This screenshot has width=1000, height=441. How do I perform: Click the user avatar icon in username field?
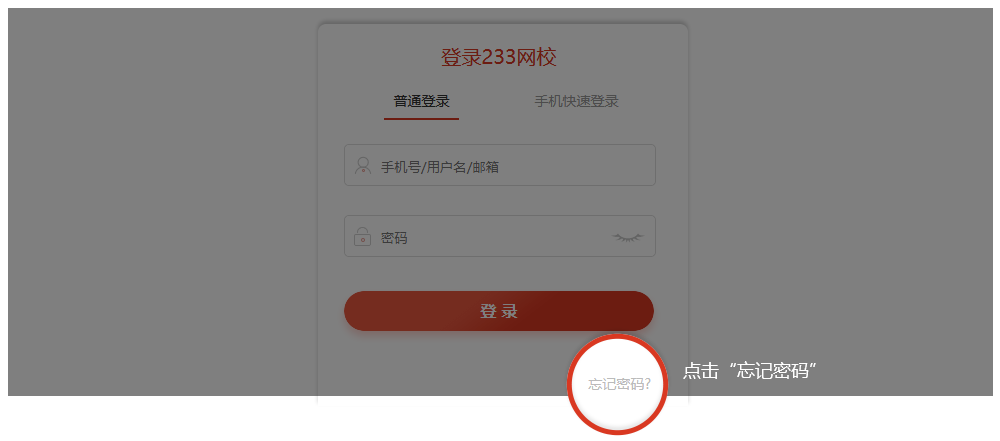[362, 166]
